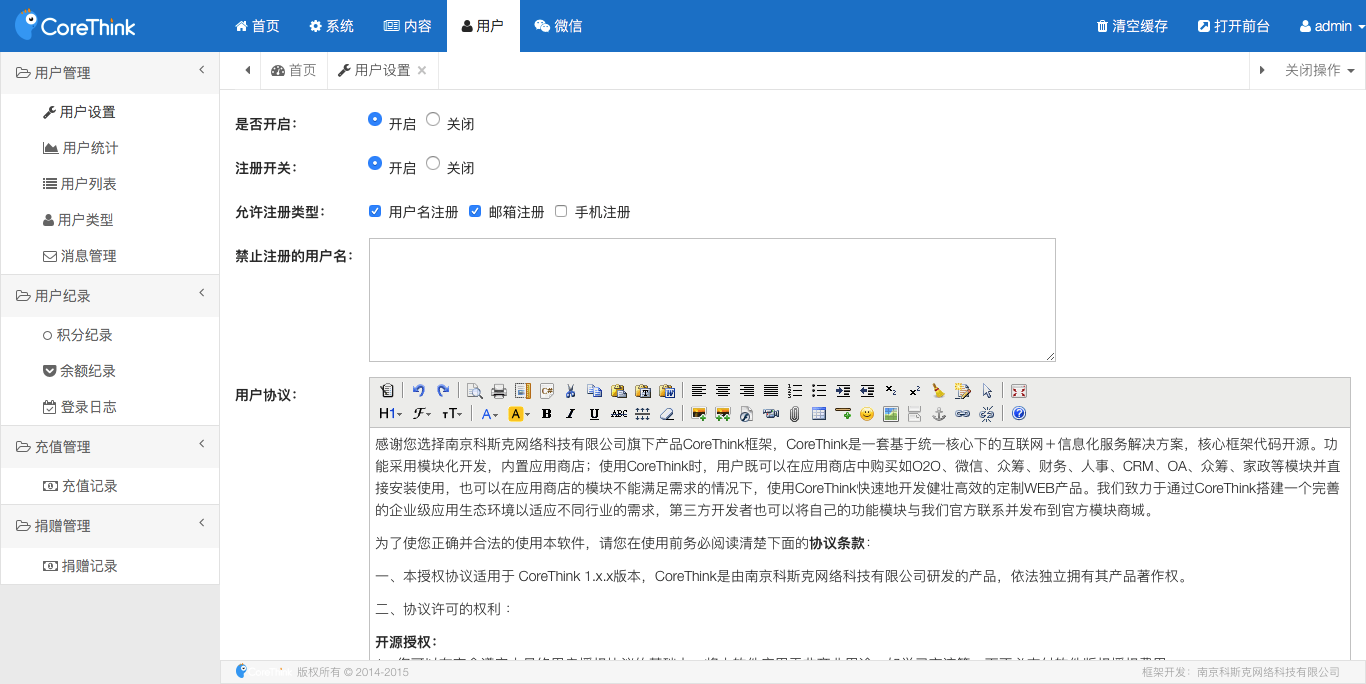Go to 首页 in the top navigation

tap(257, 26)
